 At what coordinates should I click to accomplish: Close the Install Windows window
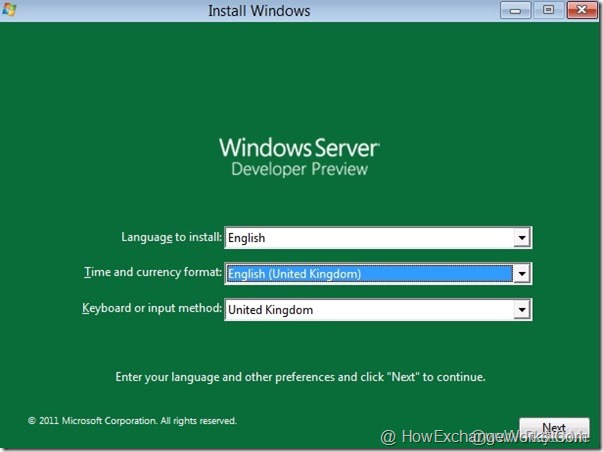click(582, 10)
